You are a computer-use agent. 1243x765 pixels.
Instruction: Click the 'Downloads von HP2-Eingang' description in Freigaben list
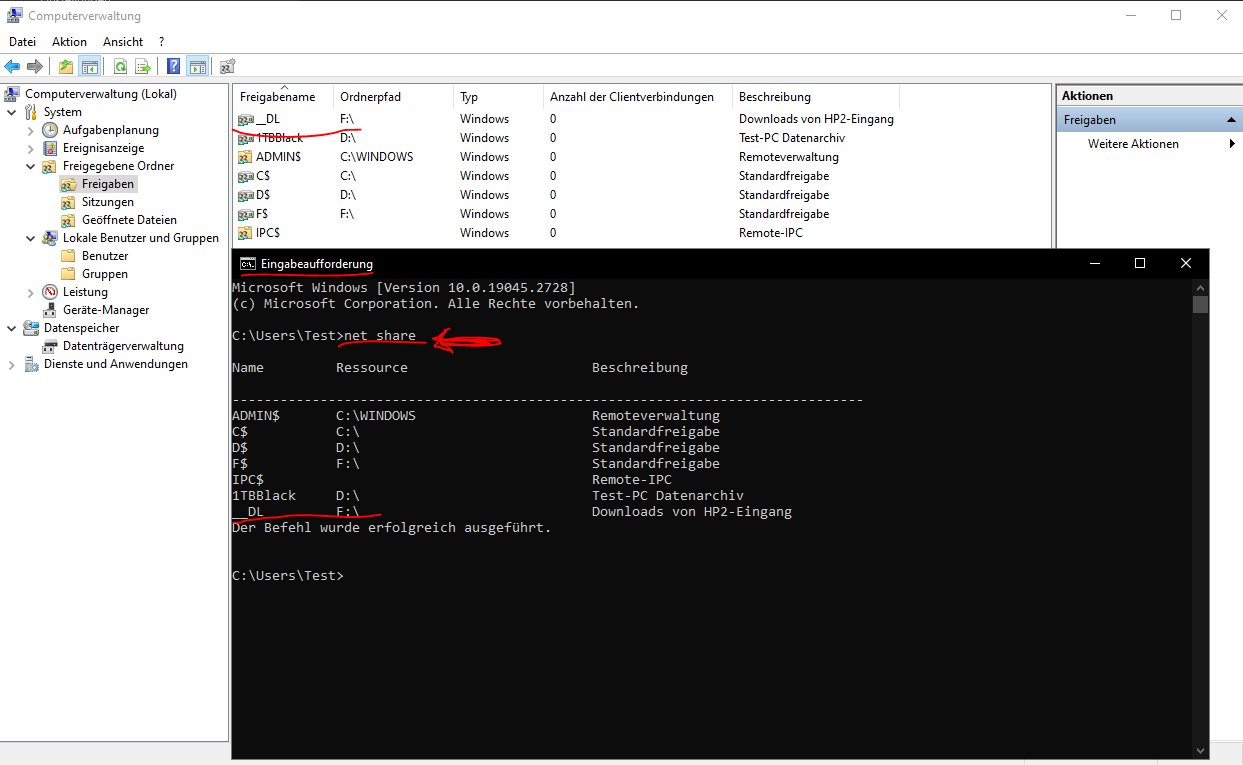coord(816,119)
